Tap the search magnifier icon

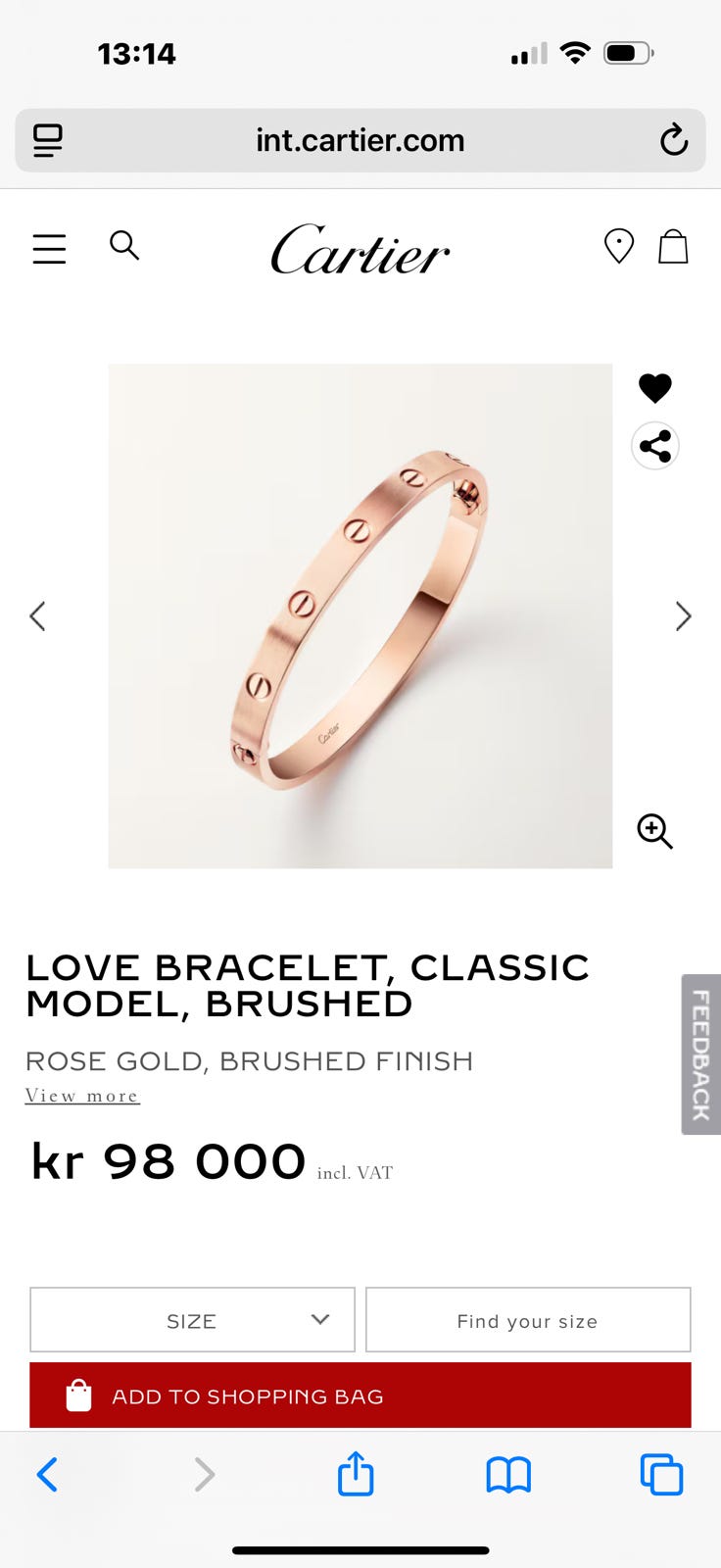124,245
